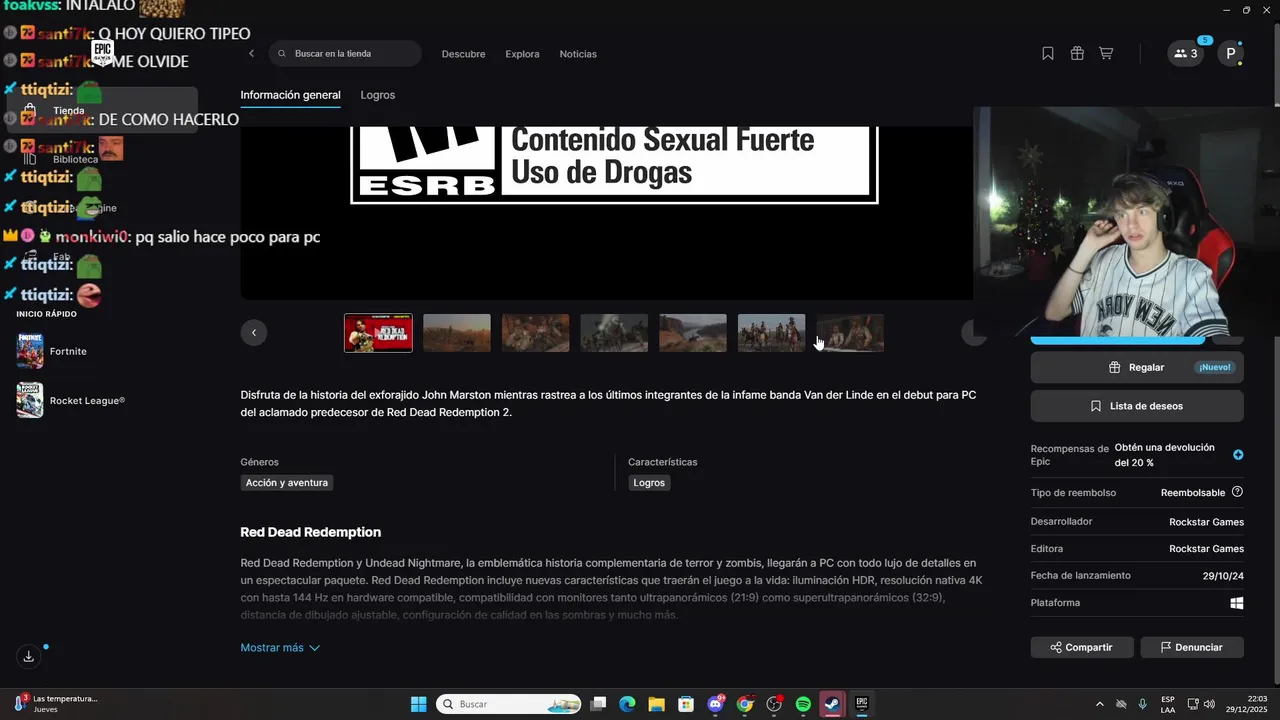The height and width of the screenshot is (720, 1280).
Task: Open the weather widget Las temperaturas
Action: [55, 704]
